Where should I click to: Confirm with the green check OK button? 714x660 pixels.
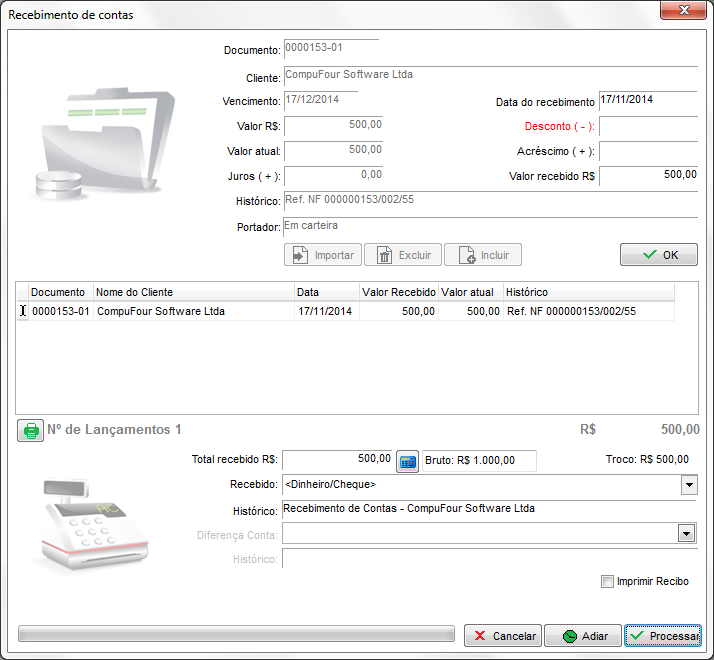coord(658,255)
